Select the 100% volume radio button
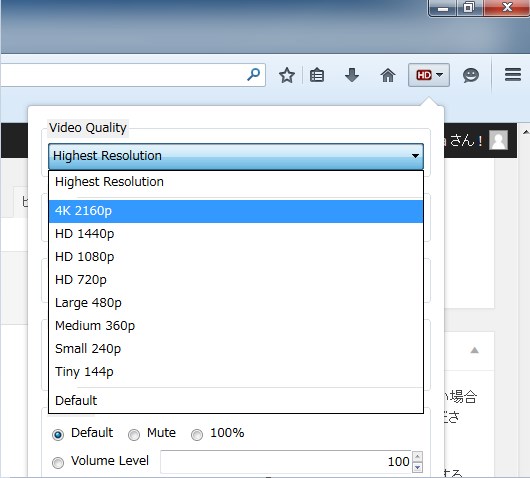The width and height of the screenshot is (530, 478). click(x=197, y=434)
